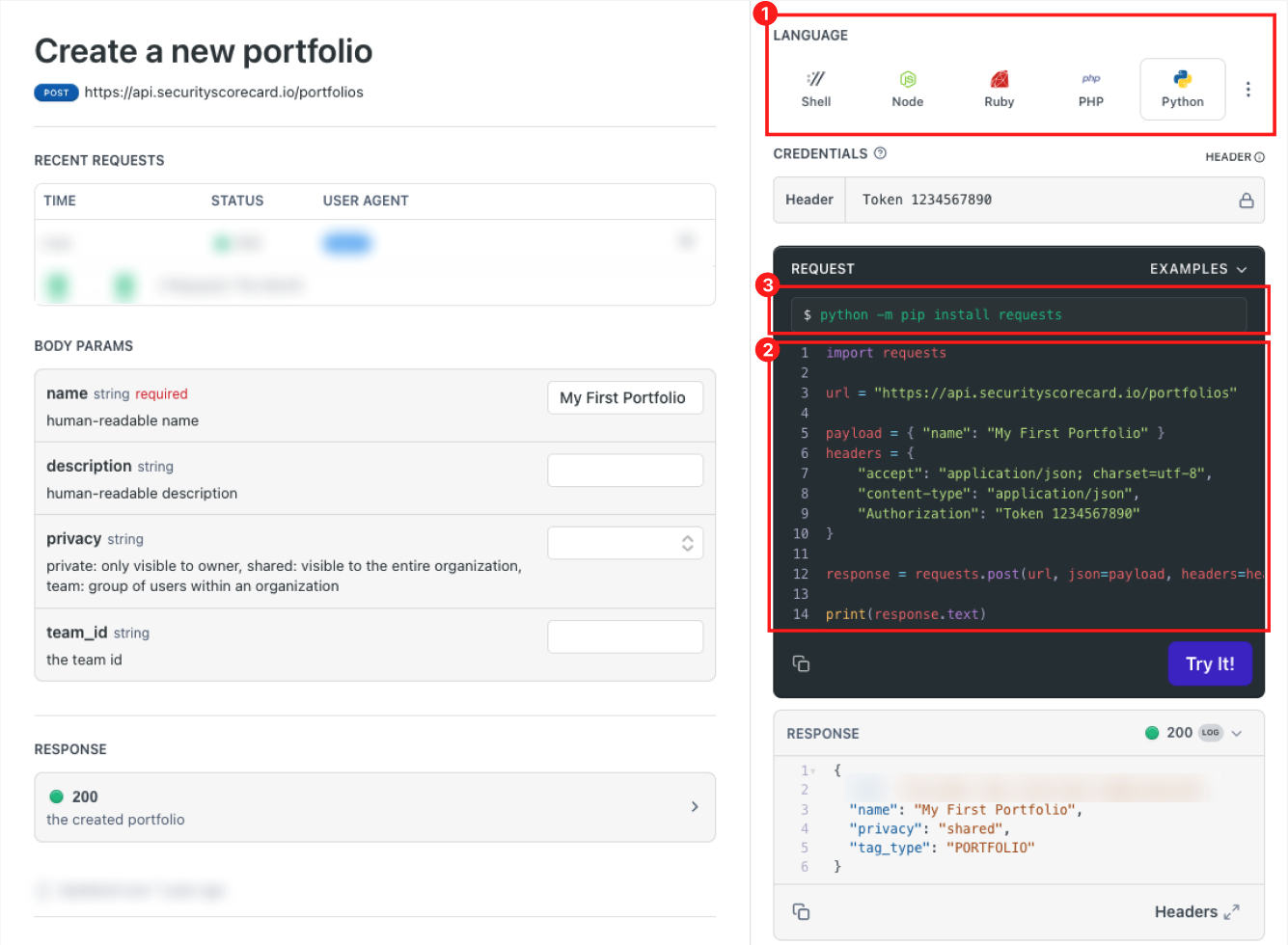Select the PHP language icon

[x=1090, y=89]
